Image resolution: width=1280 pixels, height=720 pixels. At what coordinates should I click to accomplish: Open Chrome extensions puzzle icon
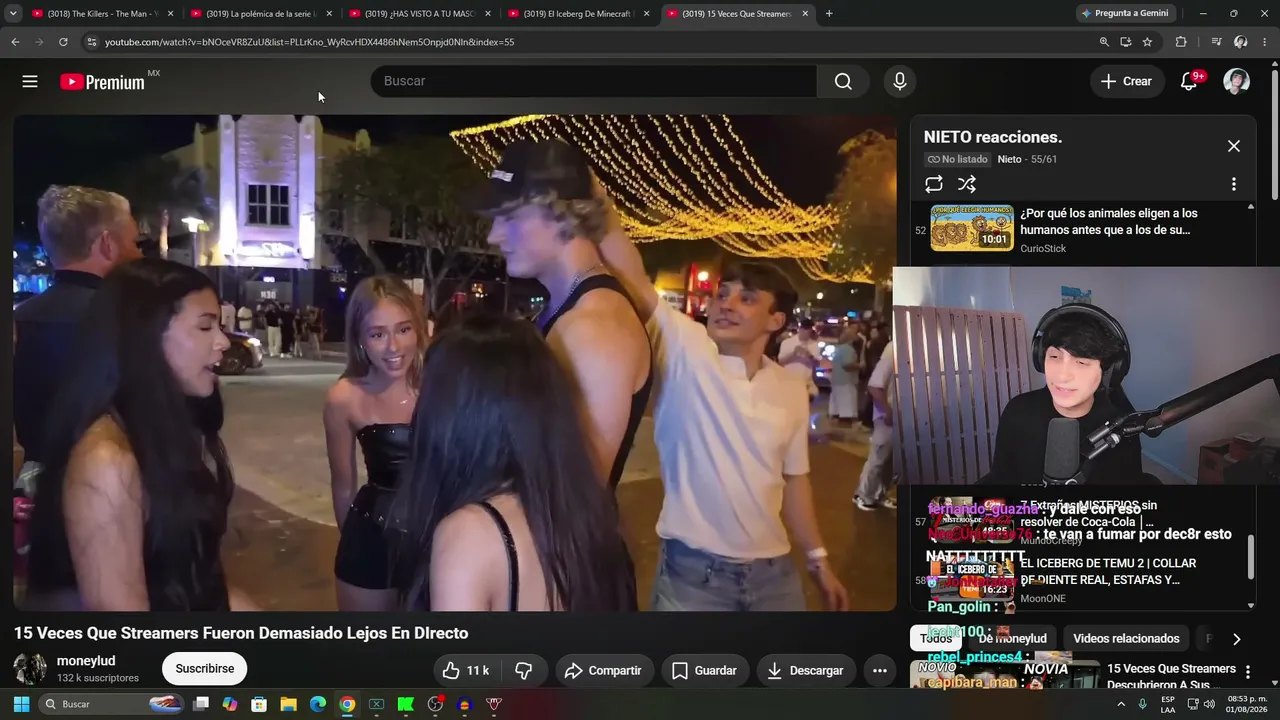(1181, 42)
